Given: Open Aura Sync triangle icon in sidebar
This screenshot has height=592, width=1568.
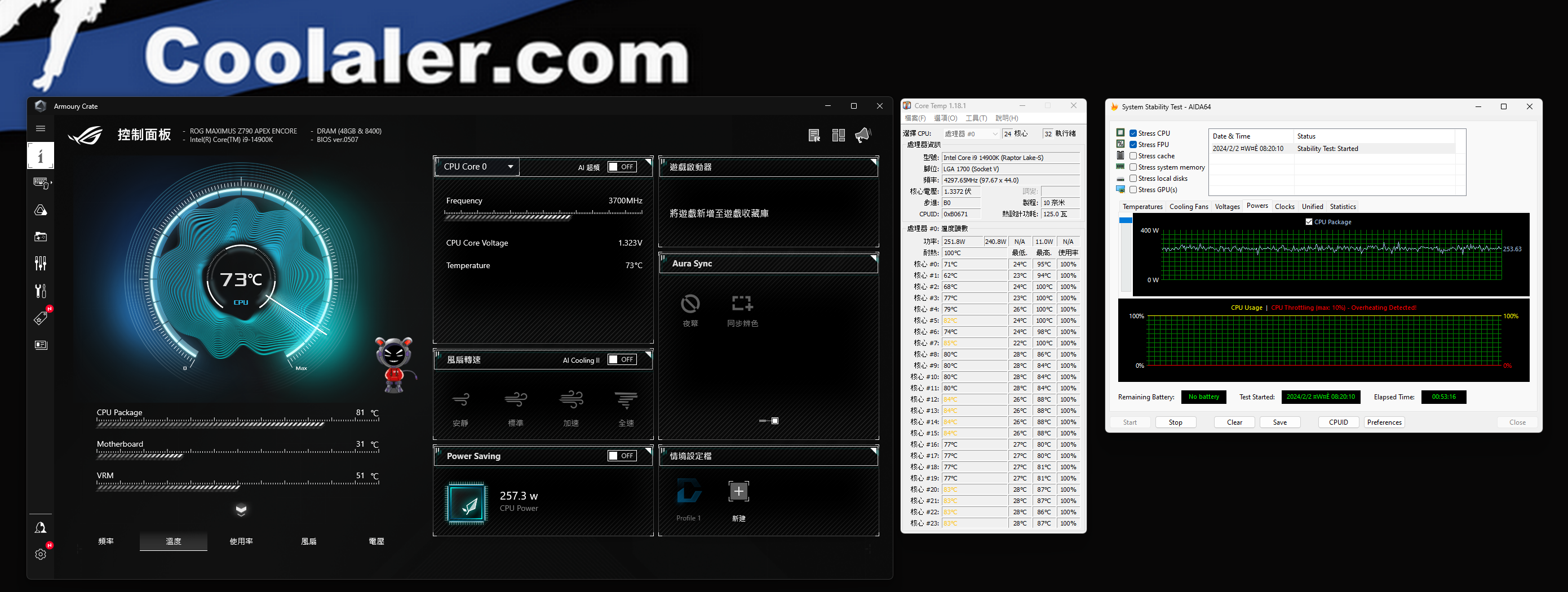Looking at the screenshot, I should (41, 210).
